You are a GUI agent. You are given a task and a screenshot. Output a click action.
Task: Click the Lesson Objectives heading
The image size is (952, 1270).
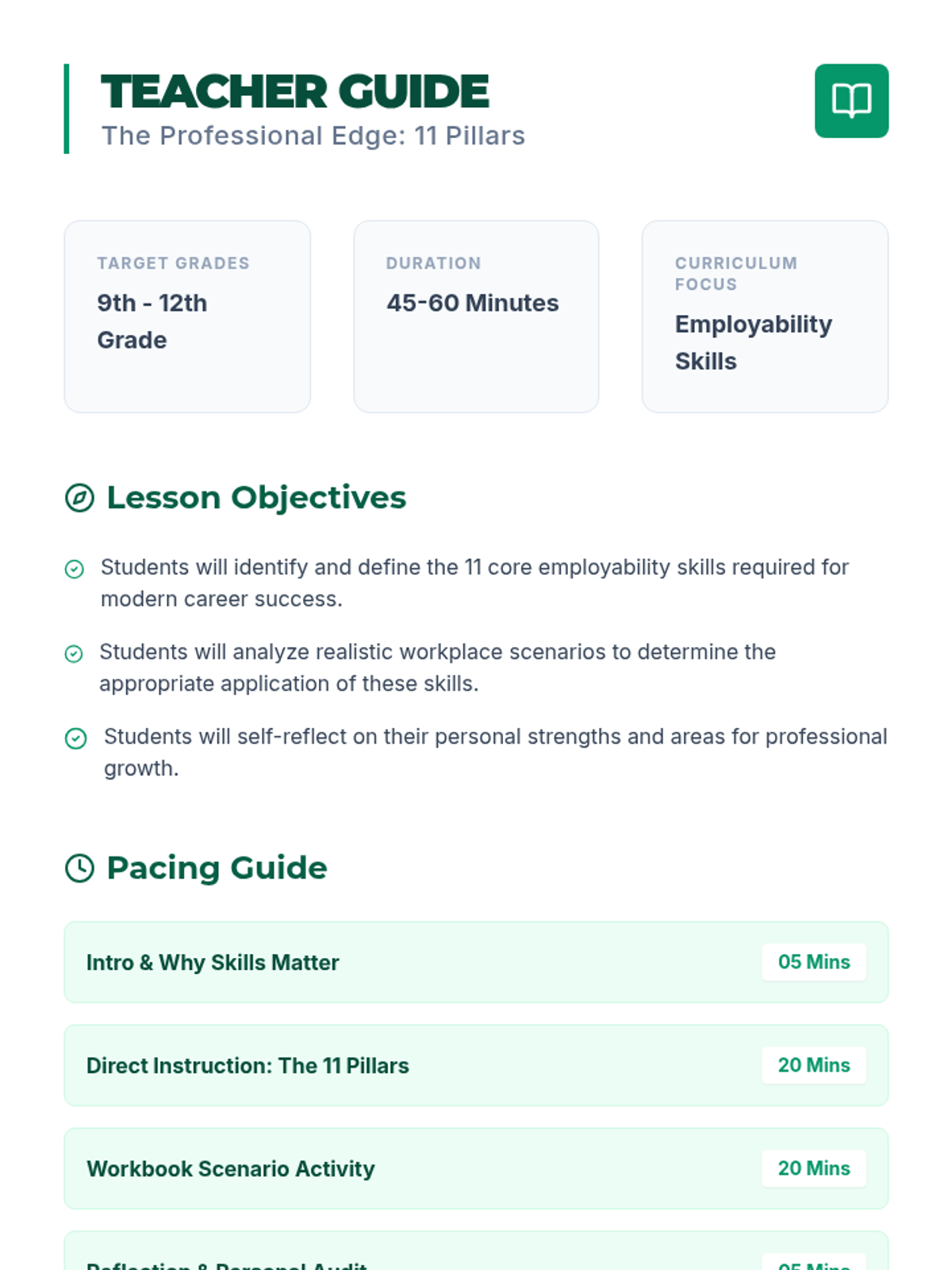tap(256, 498)
